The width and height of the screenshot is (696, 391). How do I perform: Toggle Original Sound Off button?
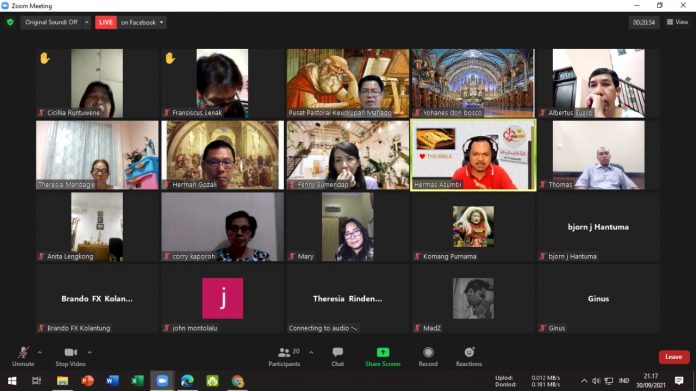tap(51, 22)
